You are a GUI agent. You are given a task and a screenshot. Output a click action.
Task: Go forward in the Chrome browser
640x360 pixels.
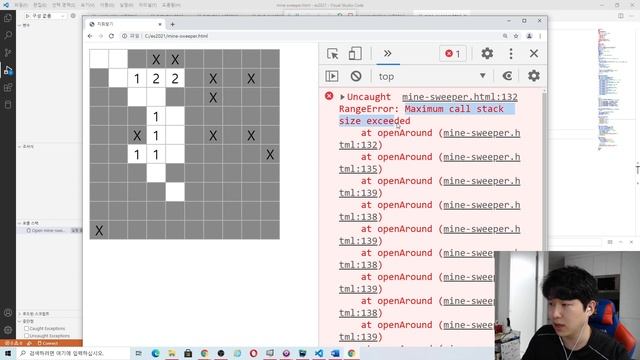100,36
